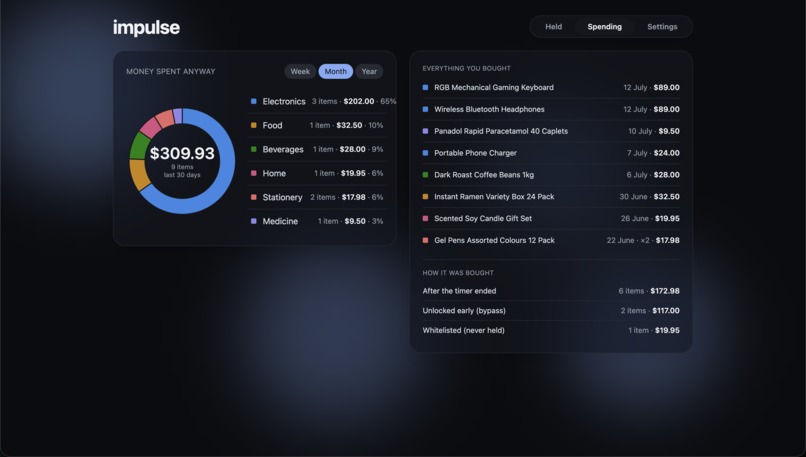The height and width of the screenshot is (457, 806).
Task: Click the MONEY SPENT ANYWAY heading
Action: tap(171, 71)
